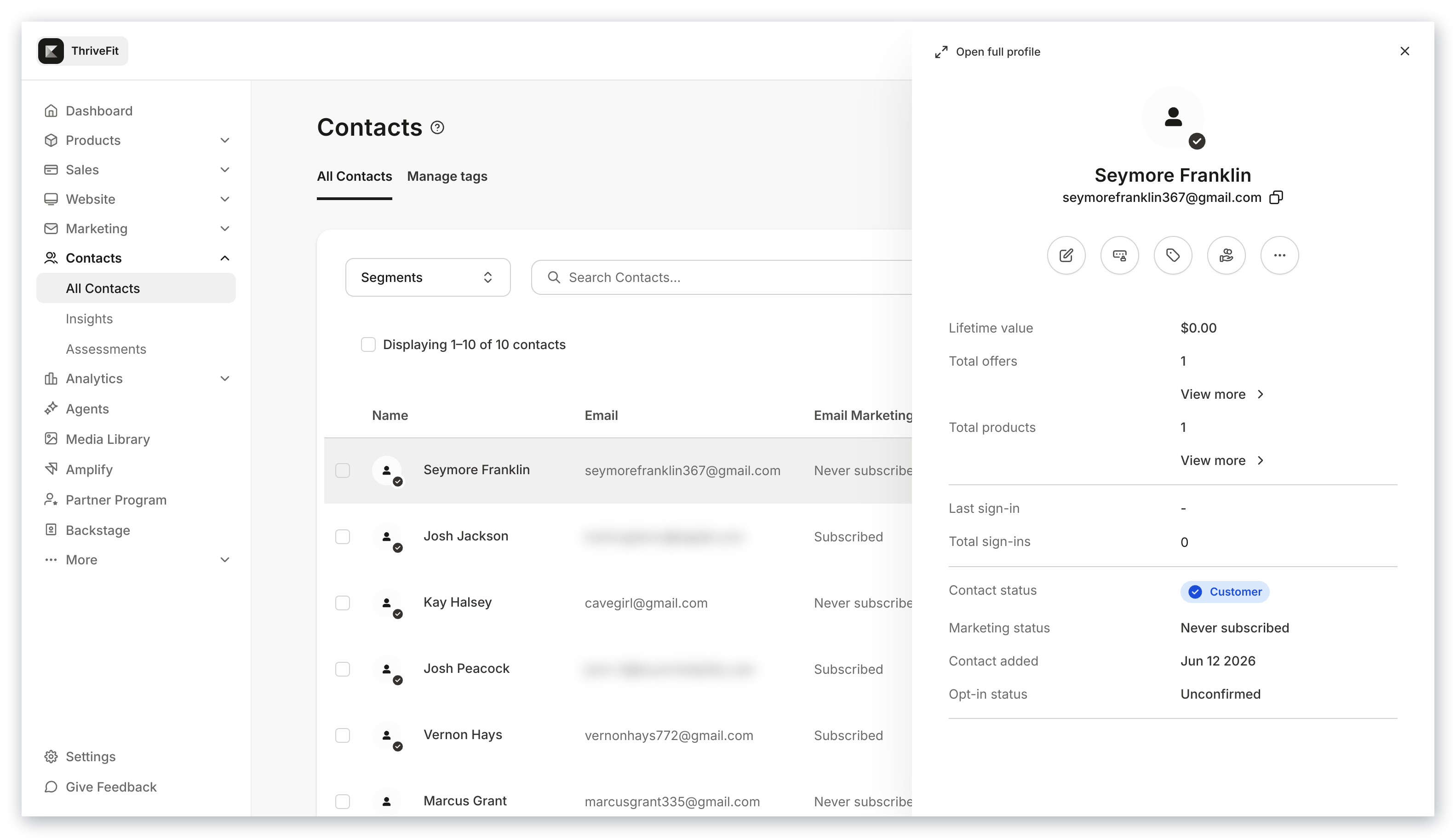Expand the Marketing menu chevron
Image resolution: width=1456 pixels, height=838 pixels.
click(225, 229)
